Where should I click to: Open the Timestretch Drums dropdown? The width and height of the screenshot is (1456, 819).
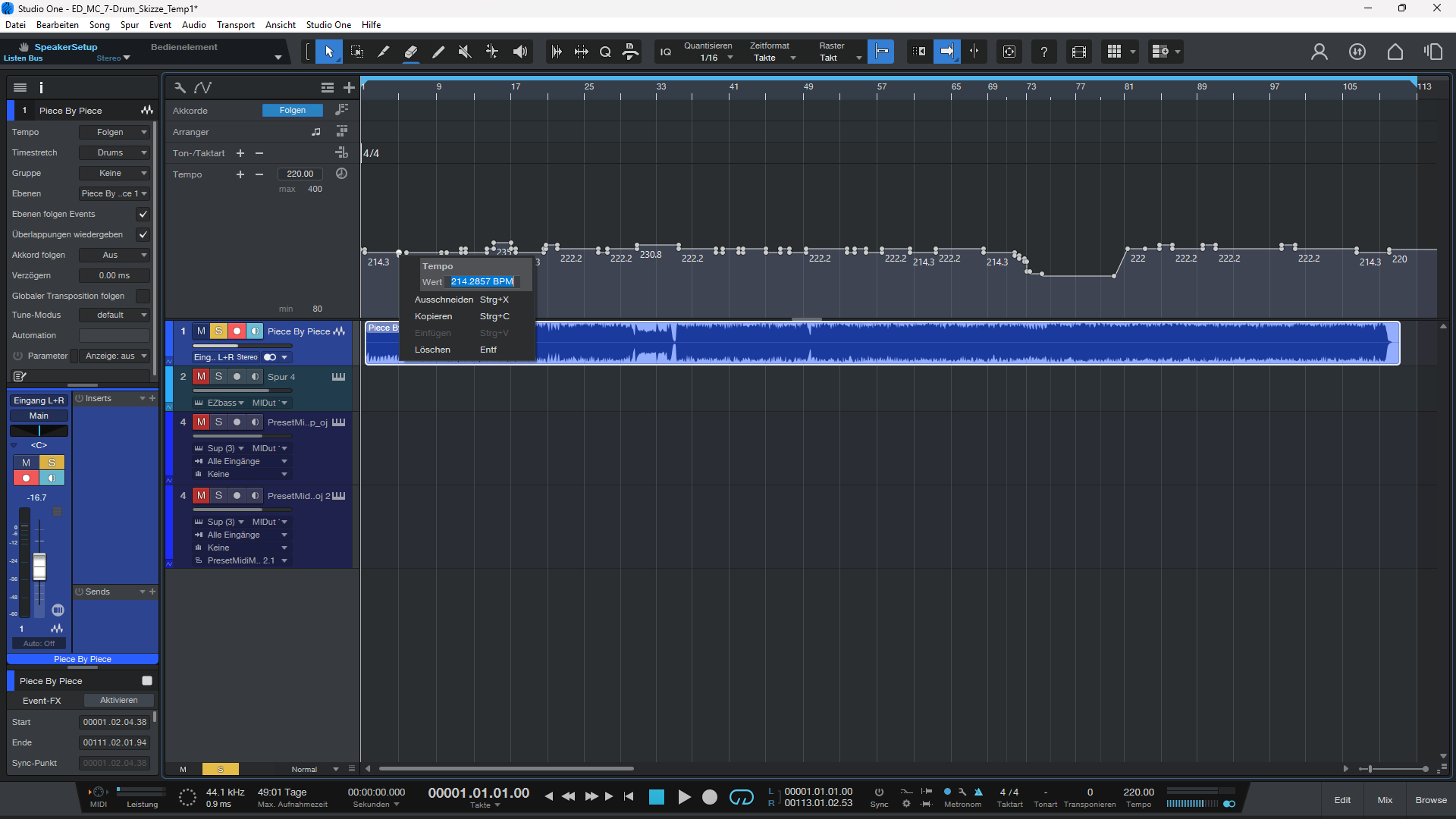115,152
